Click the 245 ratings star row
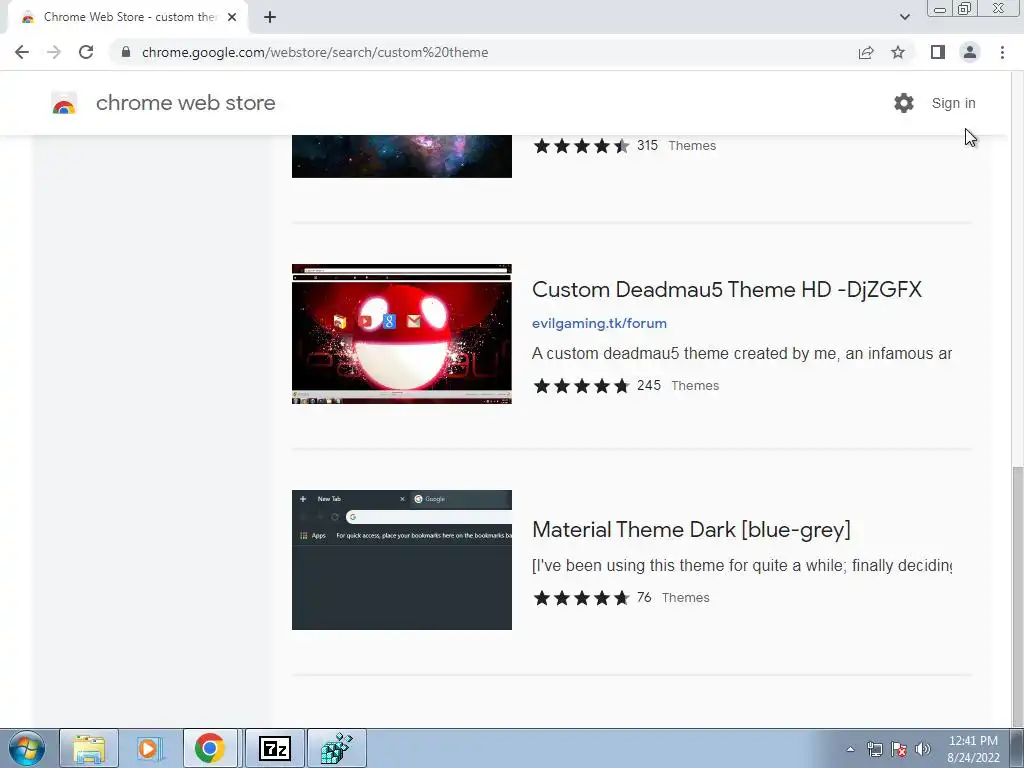This screenshot has width=1024, height=768. (581, 386)
